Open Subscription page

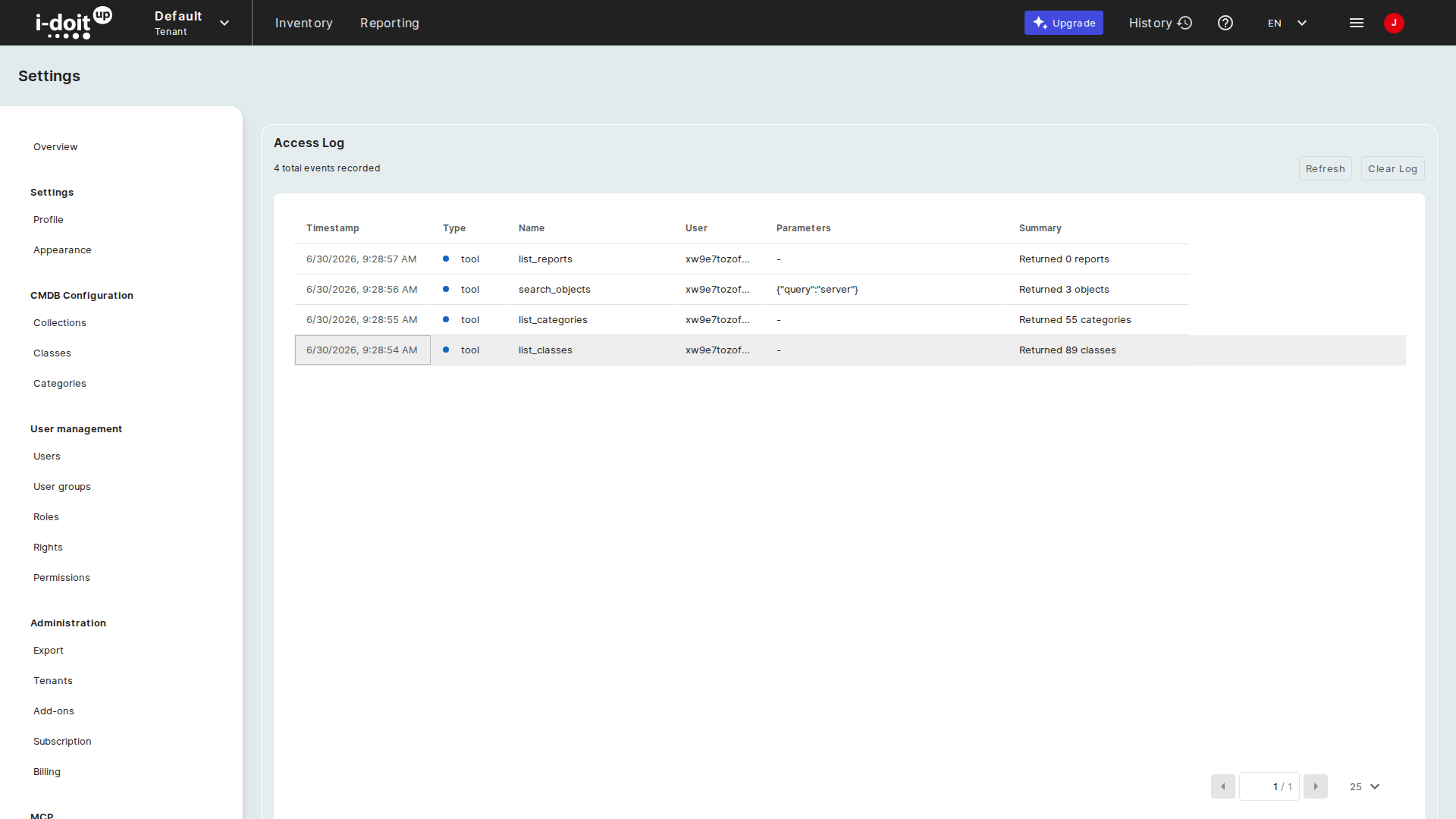click(x=62, y=741)
